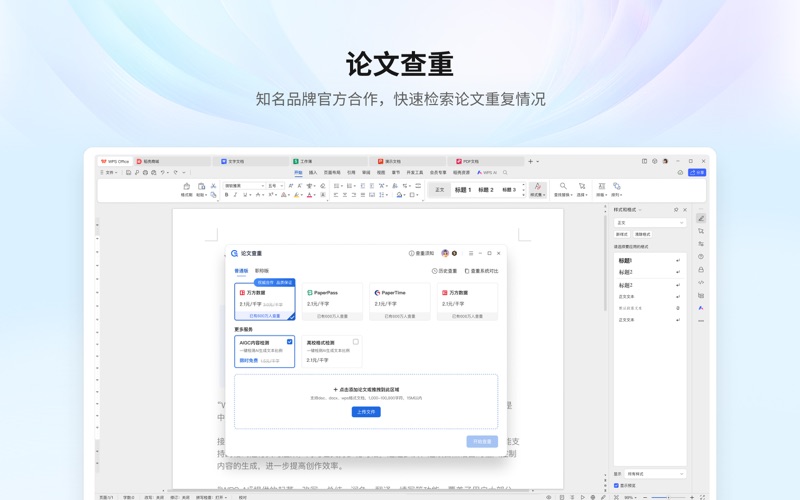Open the font name dropdown
The width and height of the screenshot is (800, 500).
(263, 186)
